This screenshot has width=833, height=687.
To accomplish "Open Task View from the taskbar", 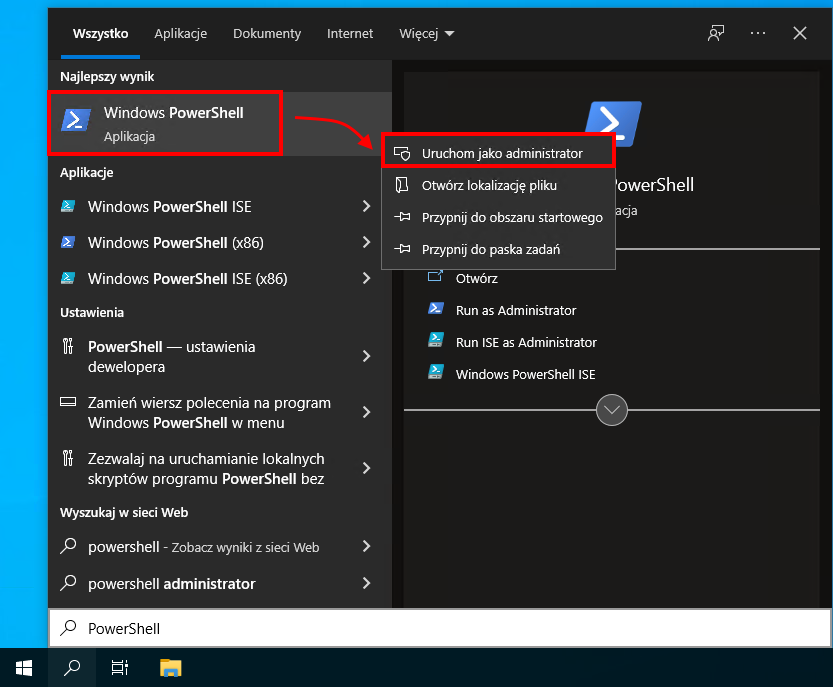I will [120, 668].
